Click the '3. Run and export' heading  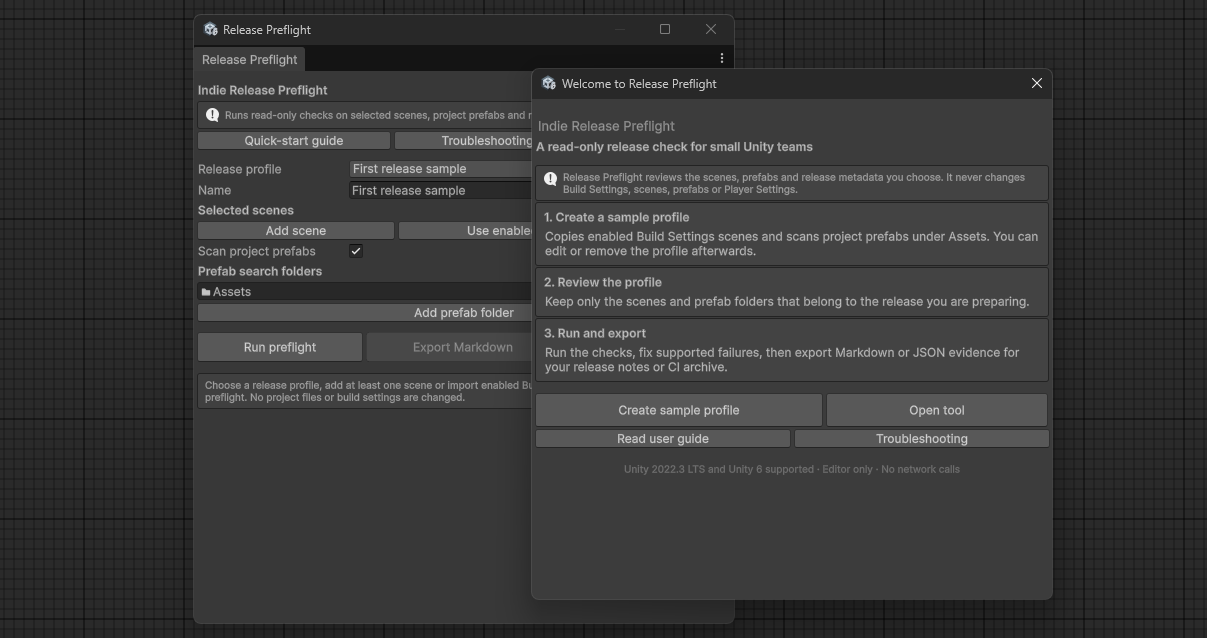point(595,333)
